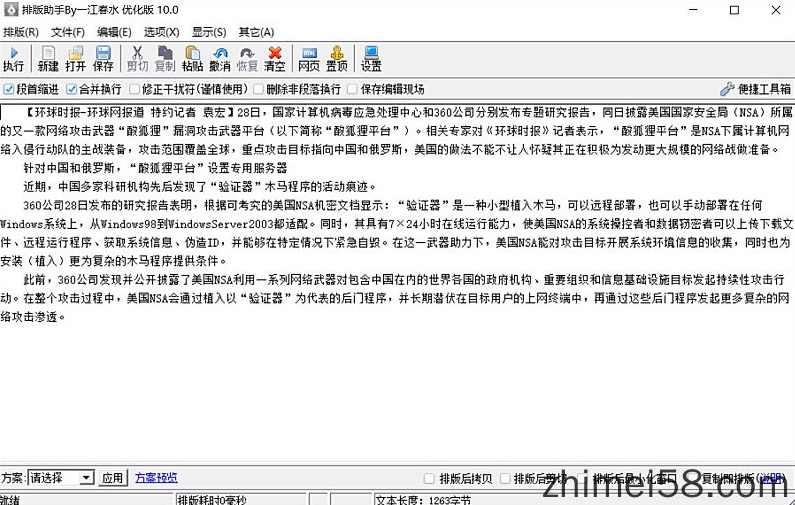Screen dimensions: 795x505
Task: Open 设置 settings from the toolbar
Action: click(x=371, y=59)
